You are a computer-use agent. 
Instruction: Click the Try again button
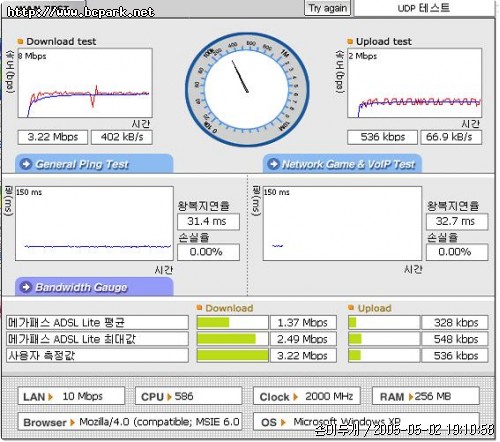[x=327, y=8]
